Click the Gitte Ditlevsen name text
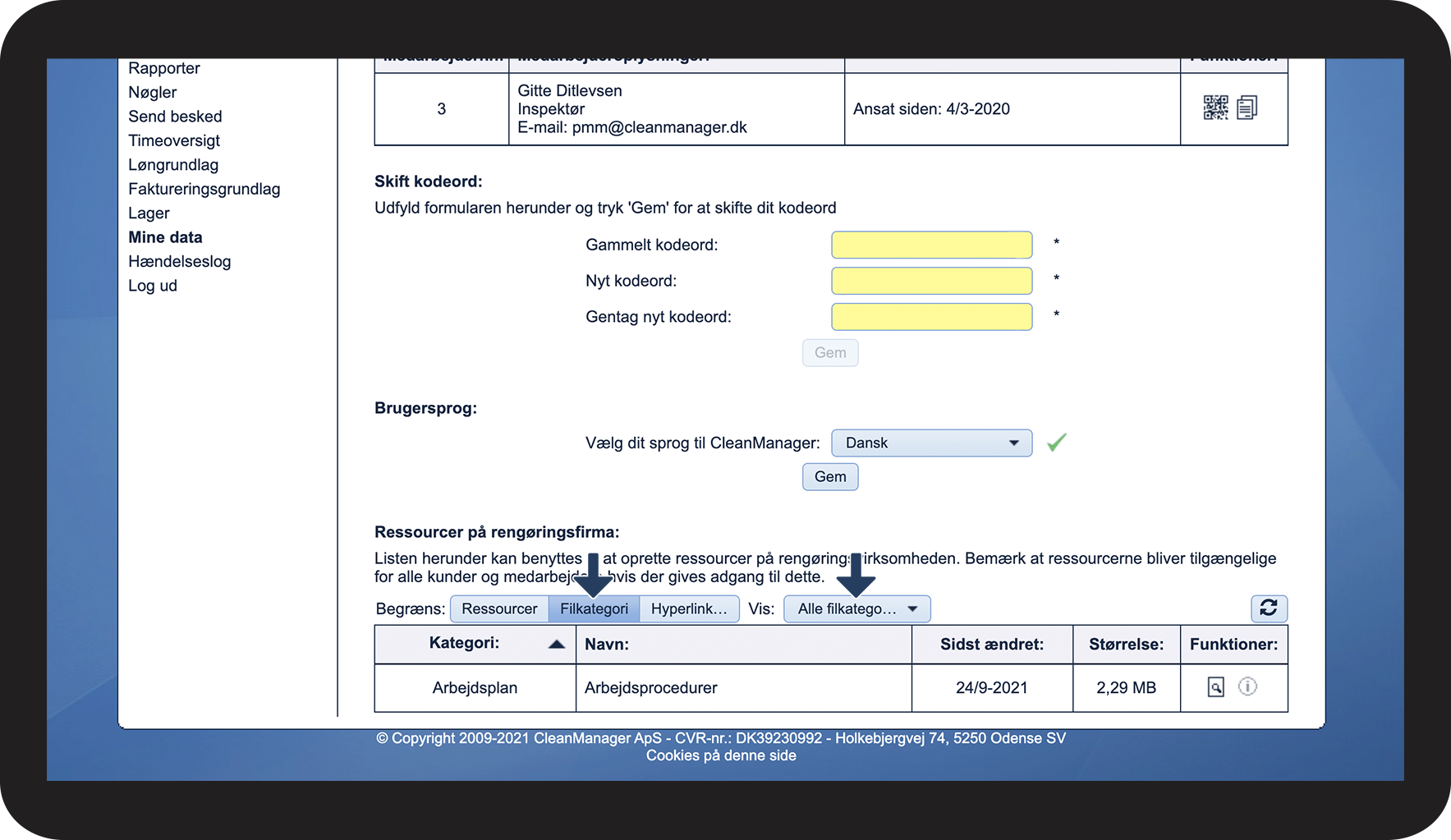 click(570, 91)
